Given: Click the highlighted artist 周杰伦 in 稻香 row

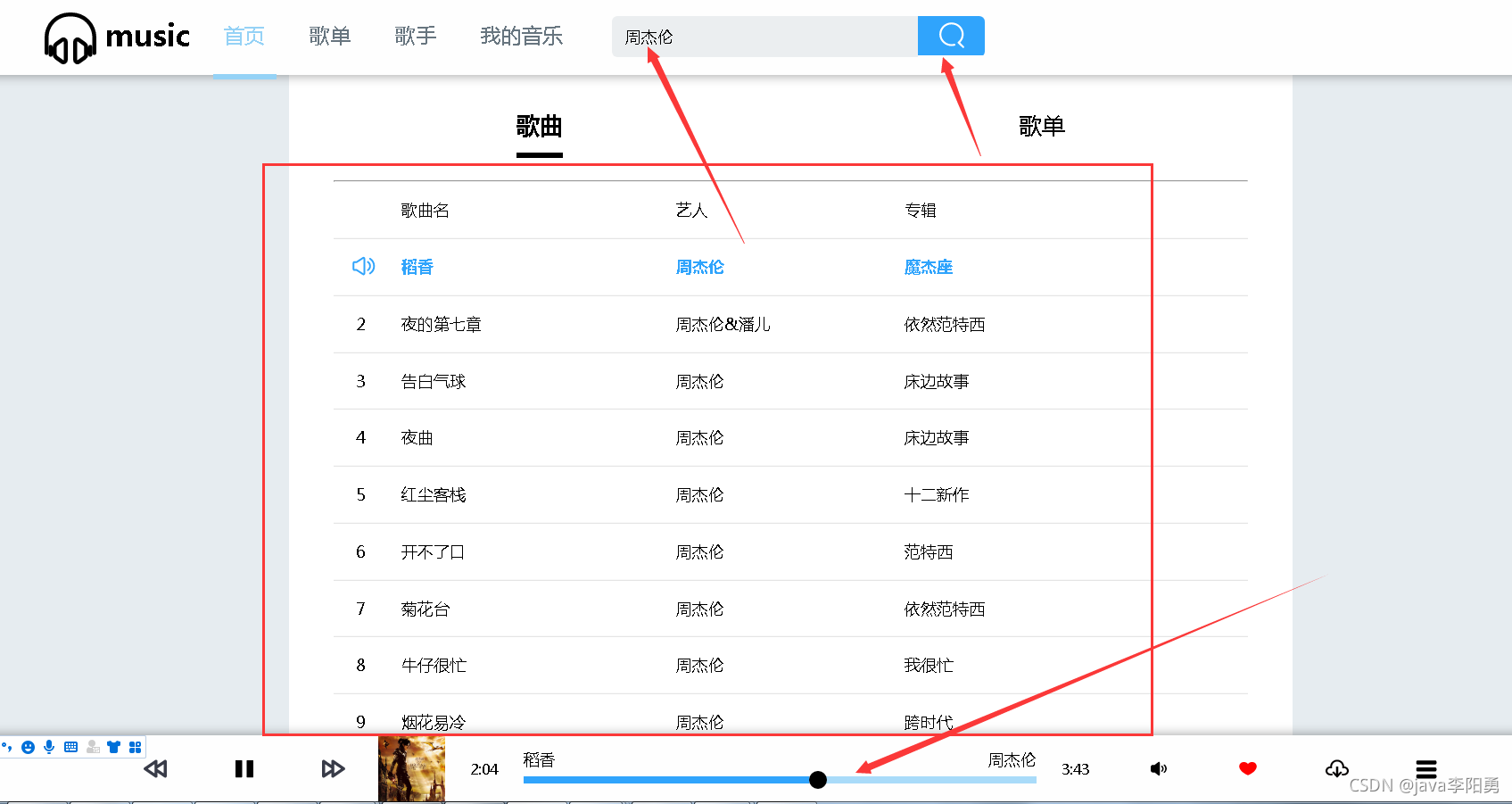Looking at the screenshot, I should pyautogui.click(x=699, y=267).
